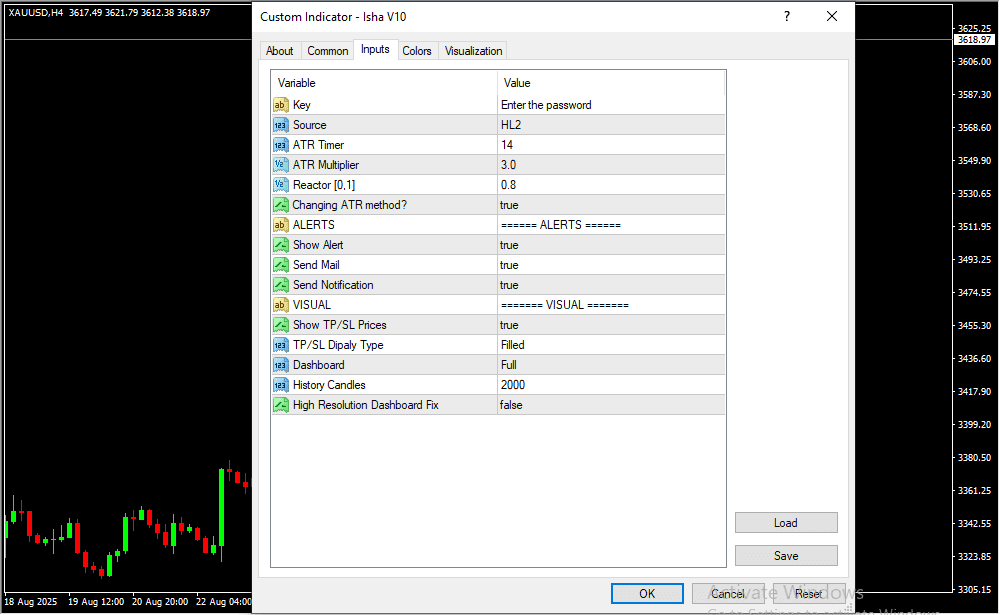Open the Dashboard value Full dropdown
This screenshot has width=1000, height=615.
coord(610,365)
